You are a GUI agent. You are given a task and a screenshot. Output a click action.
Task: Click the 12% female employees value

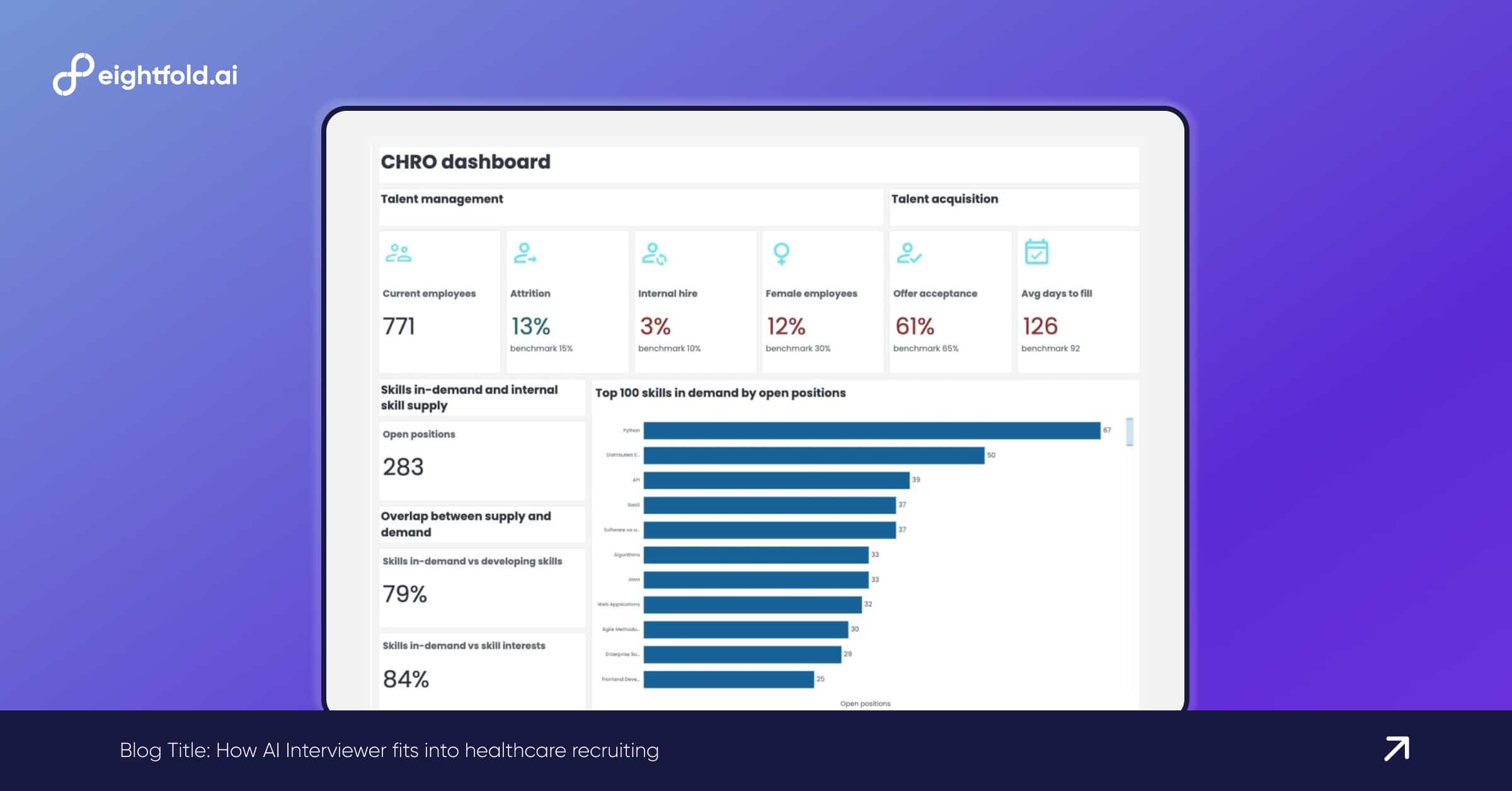pos(786,326)
